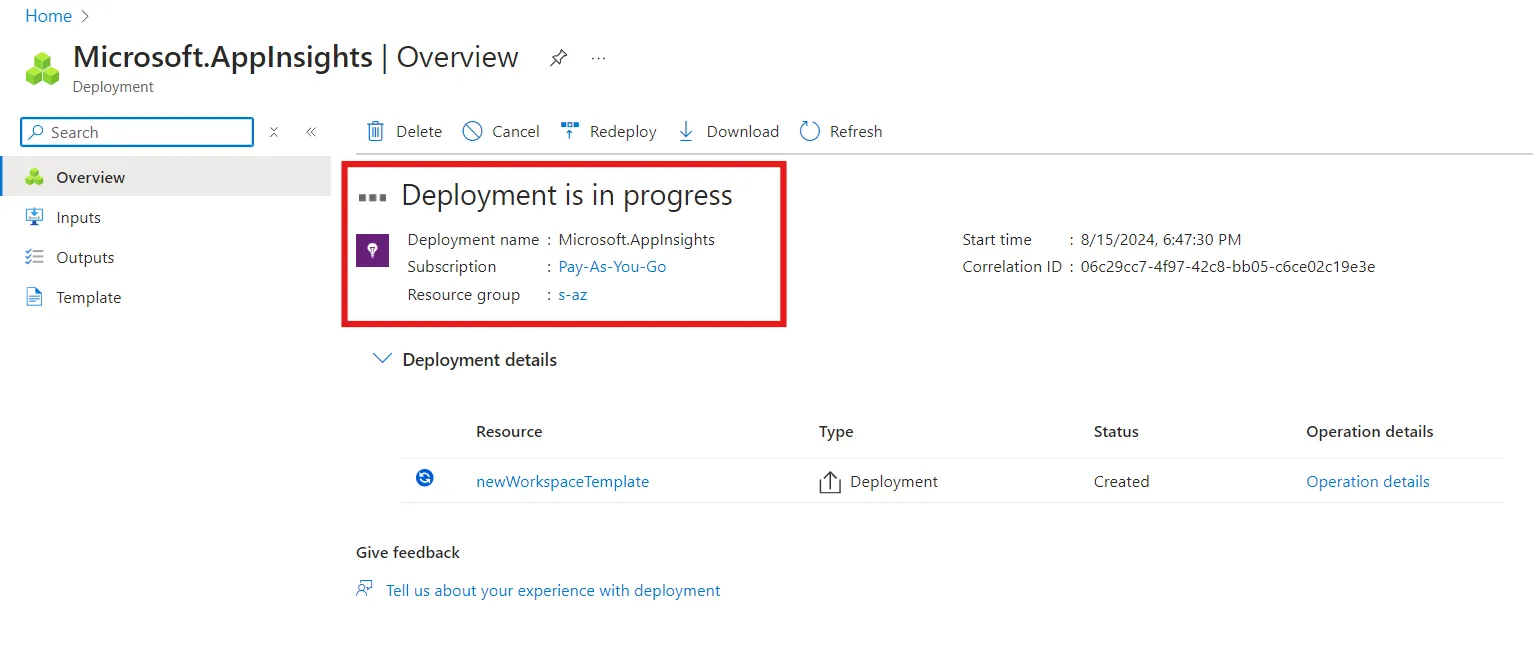Click the Start time value 8/15/2024
The width and height of the screenshot is (1533, 653).
(1161, 240)
